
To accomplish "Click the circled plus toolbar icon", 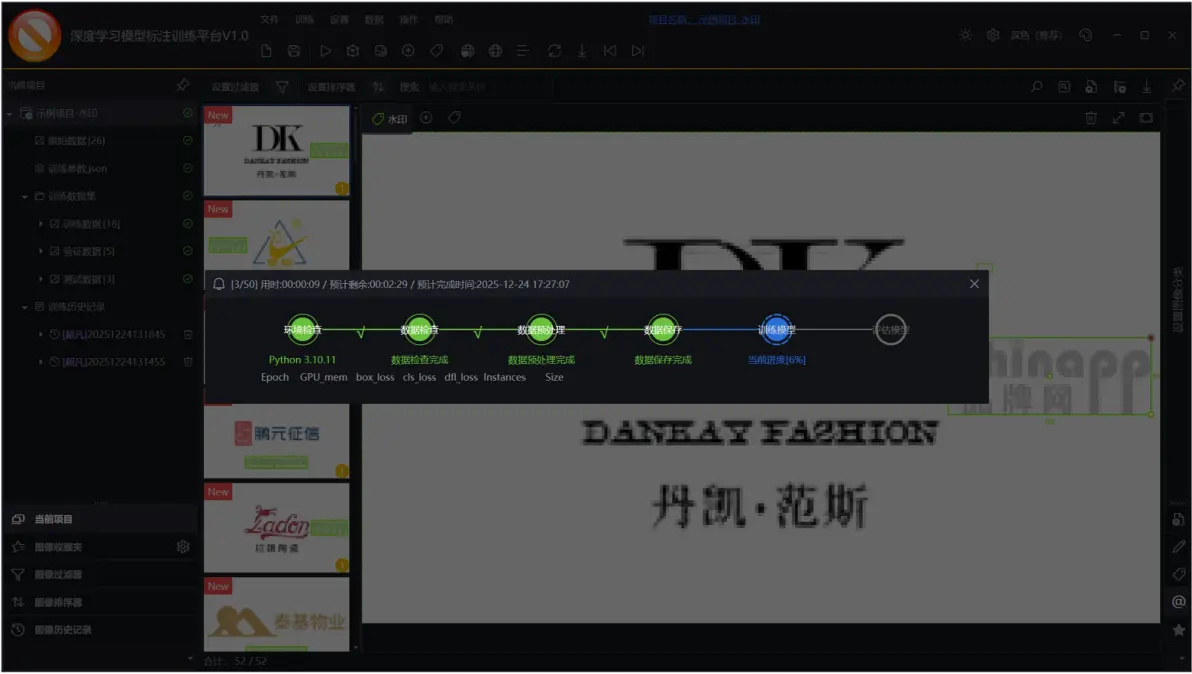I will pyautogui.click(x=408, y=51).
